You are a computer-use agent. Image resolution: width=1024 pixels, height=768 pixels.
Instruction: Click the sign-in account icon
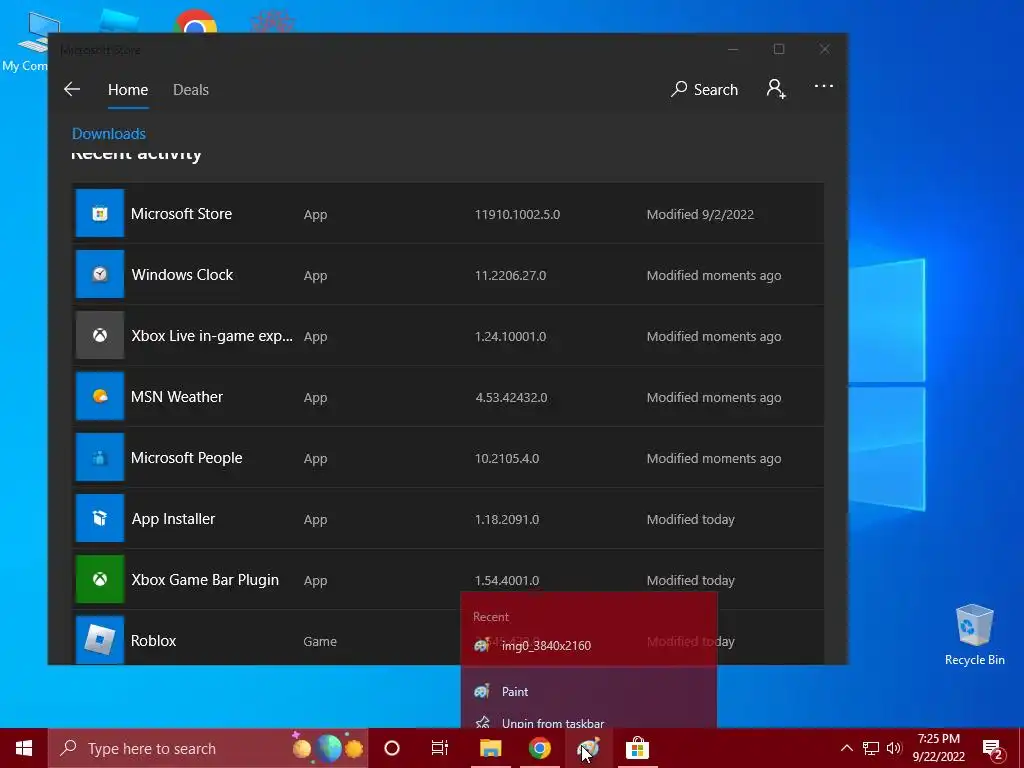(776, 89)
